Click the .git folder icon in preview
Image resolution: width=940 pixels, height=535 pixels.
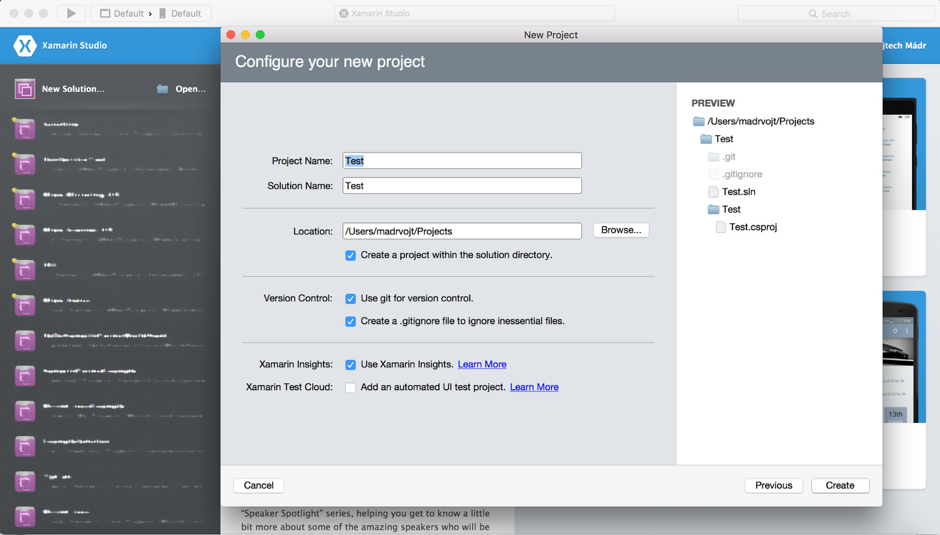coord(713,157)
